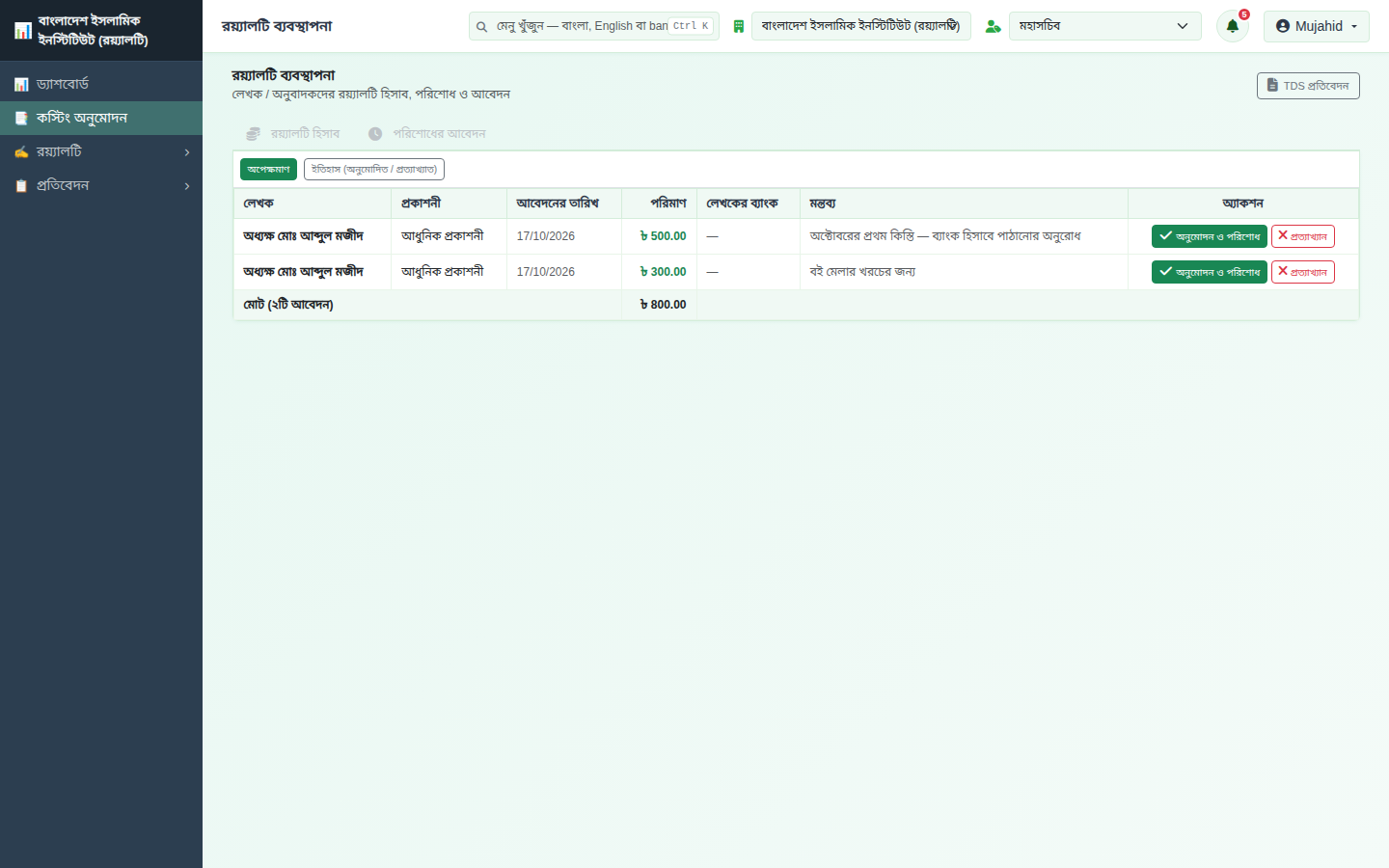Approve and pay the ৳ 300.00 request
The image size is (1389, 868).
tap(1210, 272)
